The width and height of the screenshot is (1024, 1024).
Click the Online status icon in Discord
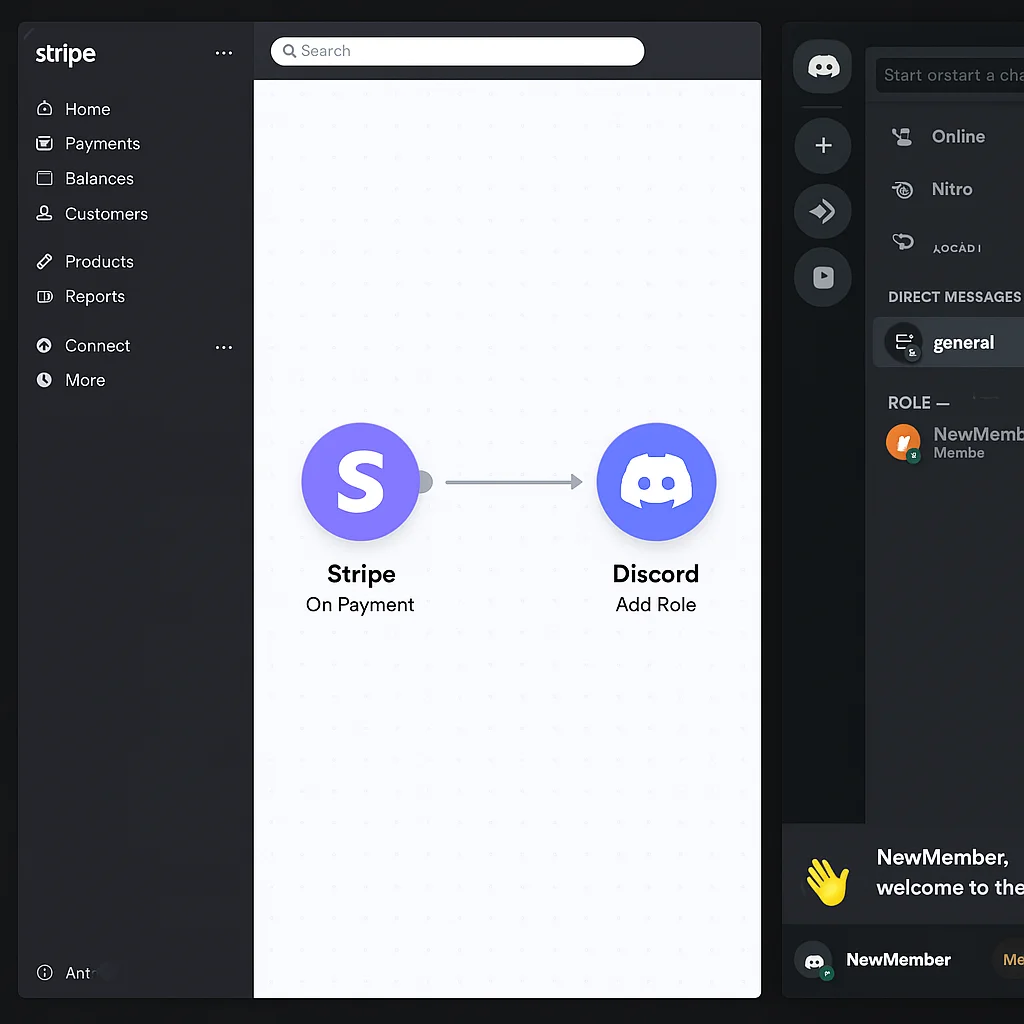click(903, 136)
